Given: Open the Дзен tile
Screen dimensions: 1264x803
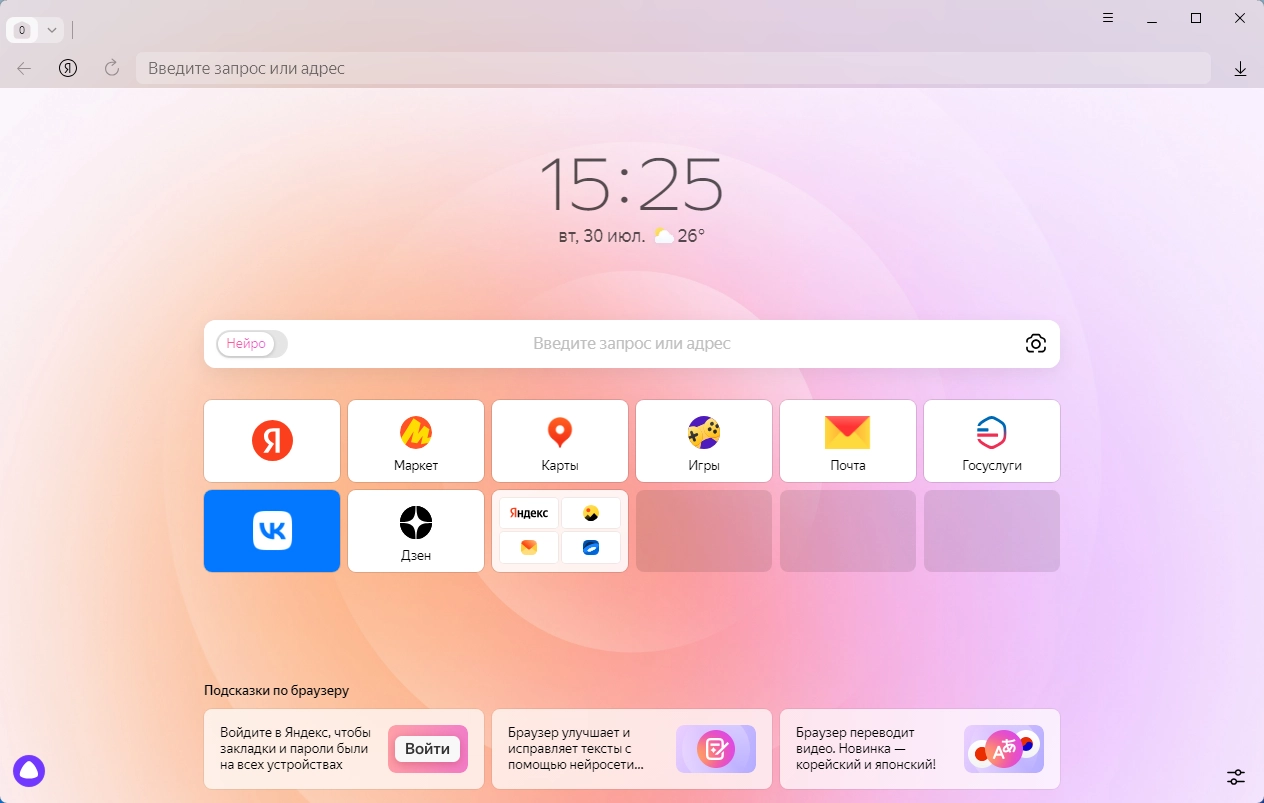Looking at the screenshot, I should (416, 531).
